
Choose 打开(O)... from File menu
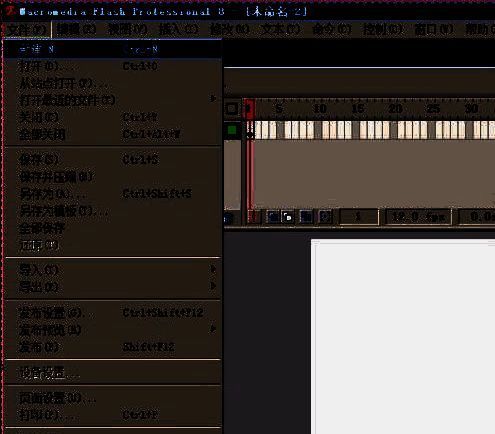(x=113, y=66)
